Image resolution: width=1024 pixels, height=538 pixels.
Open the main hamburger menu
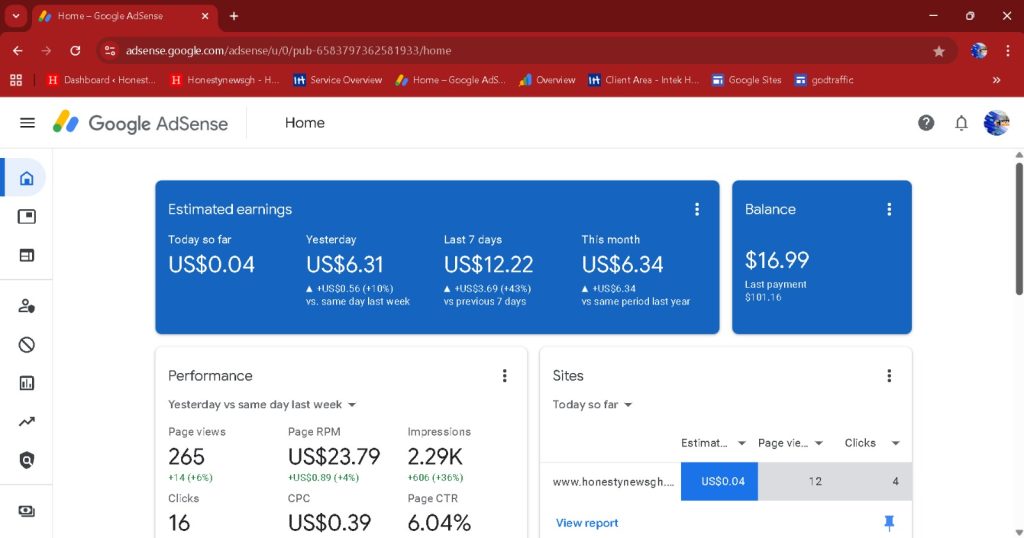point(27,123)
